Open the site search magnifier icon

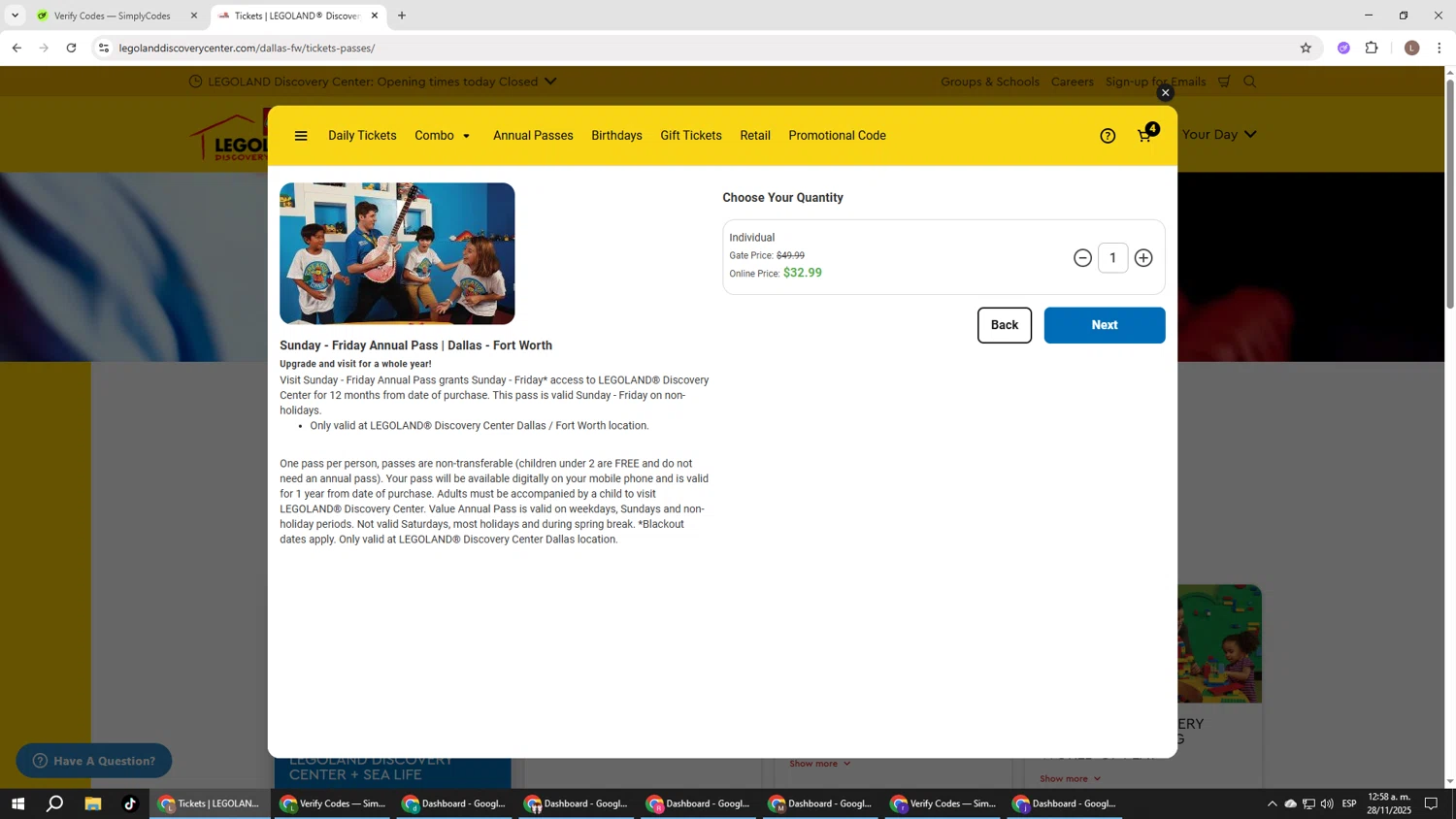tap(1250, 82)
